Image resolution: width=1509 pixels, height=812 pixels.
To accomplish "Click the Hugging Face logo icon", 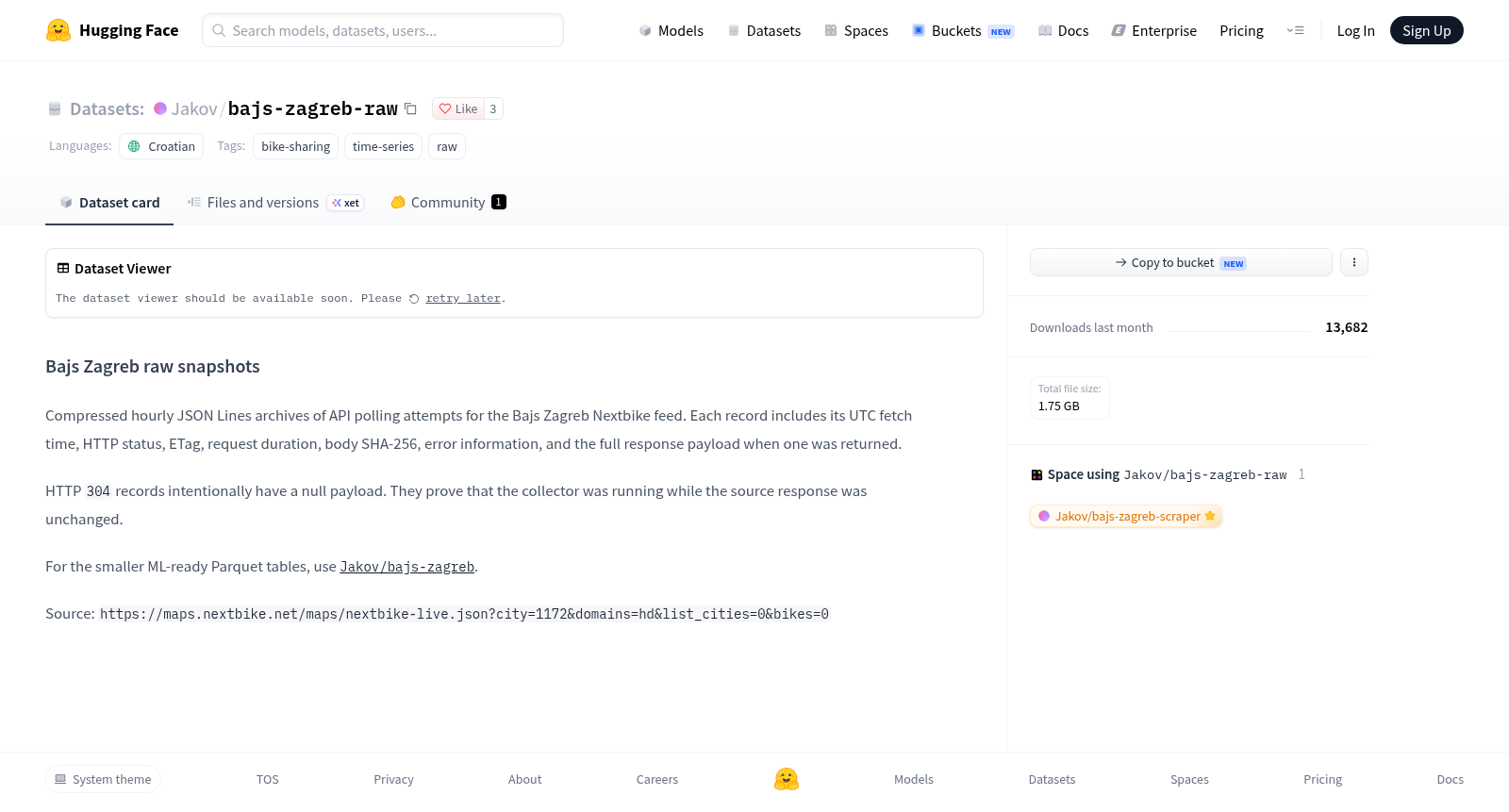I will pyautogui.click(x=58, y=30).
